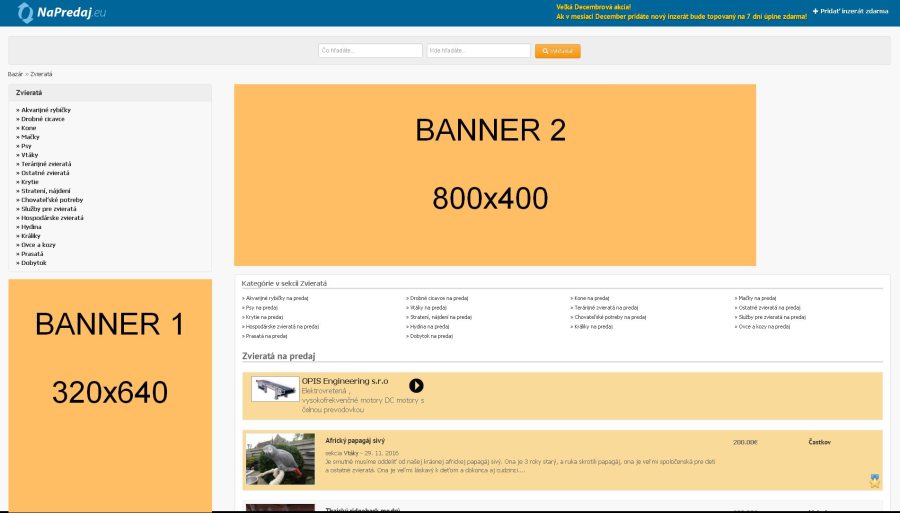Open 'Africký papagáj sivý' listing title
Viewport: 900px width, 513px height.
355,441
